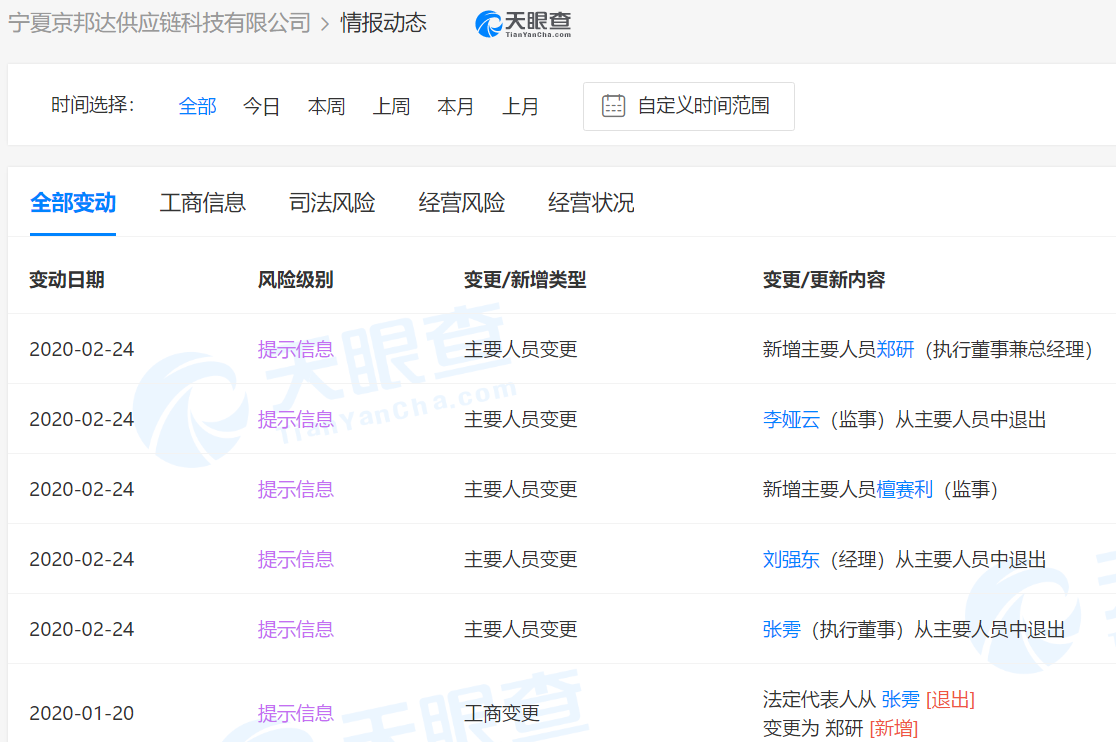Screen dimensions: 1116x742
Task: Open 刘强东 person link
Action: tap(791, 560)
